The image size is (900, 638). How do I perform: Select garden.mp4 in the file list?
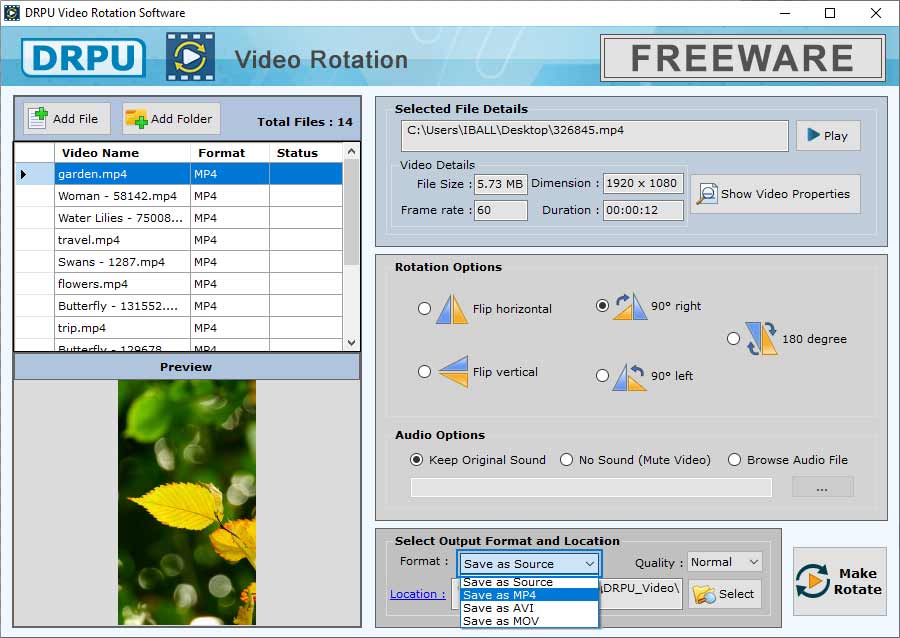coord(179,174)
